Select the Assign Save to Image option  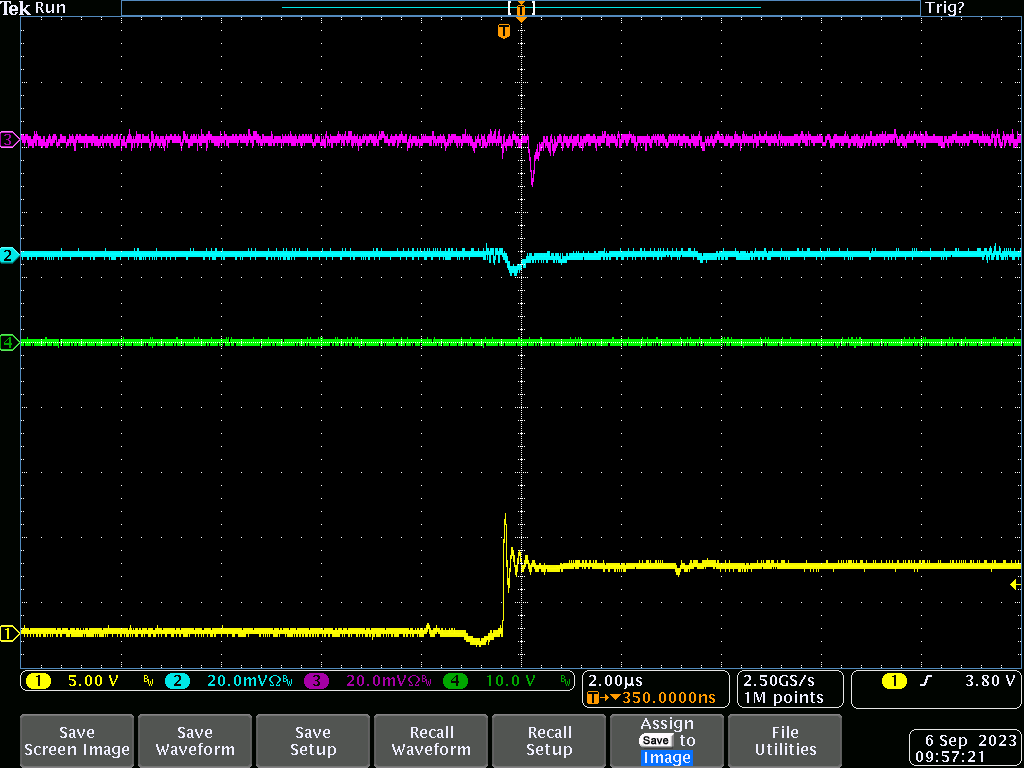pyautogui.click(x=667, y=741)
